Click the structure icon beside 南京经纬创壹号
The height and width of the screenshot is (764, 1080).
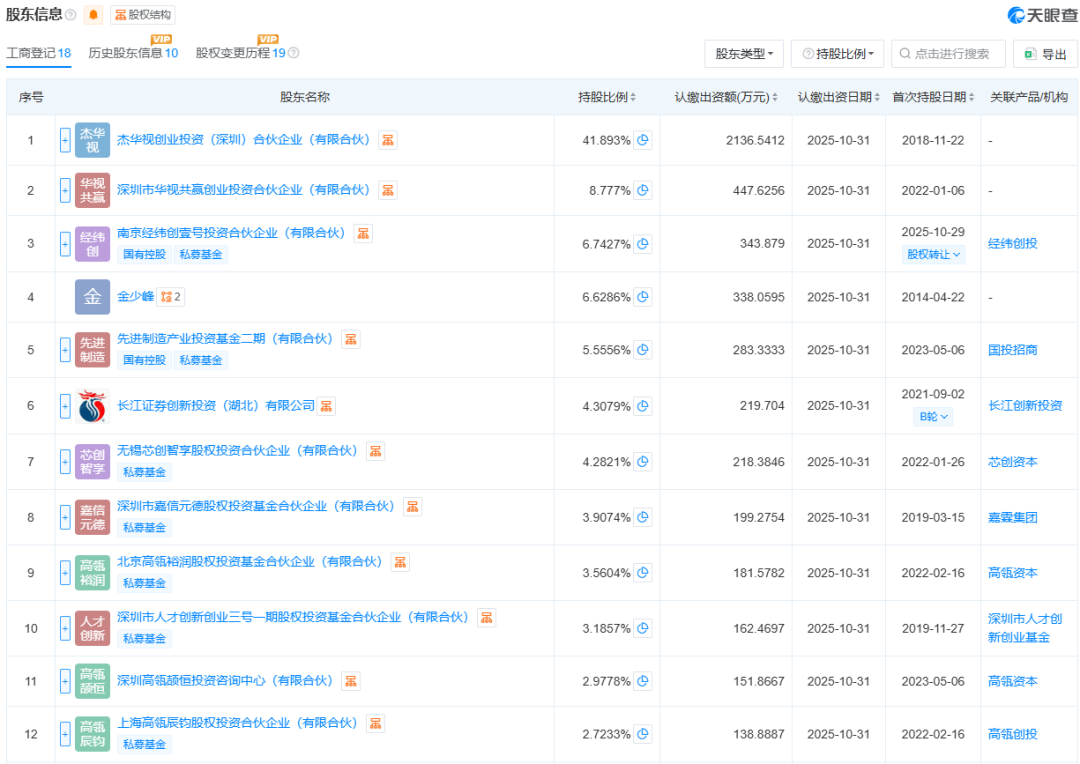[x=363, y=233]
